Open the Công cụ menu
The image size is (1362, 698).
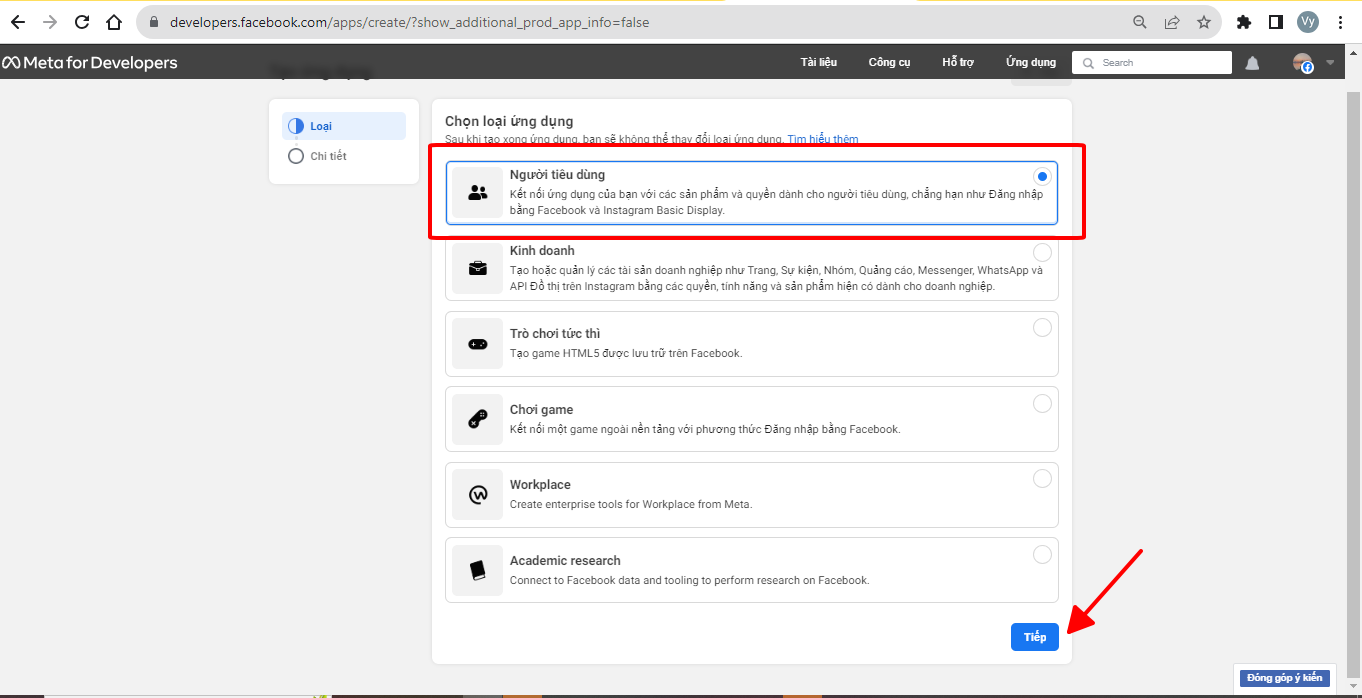pos(889,63)
